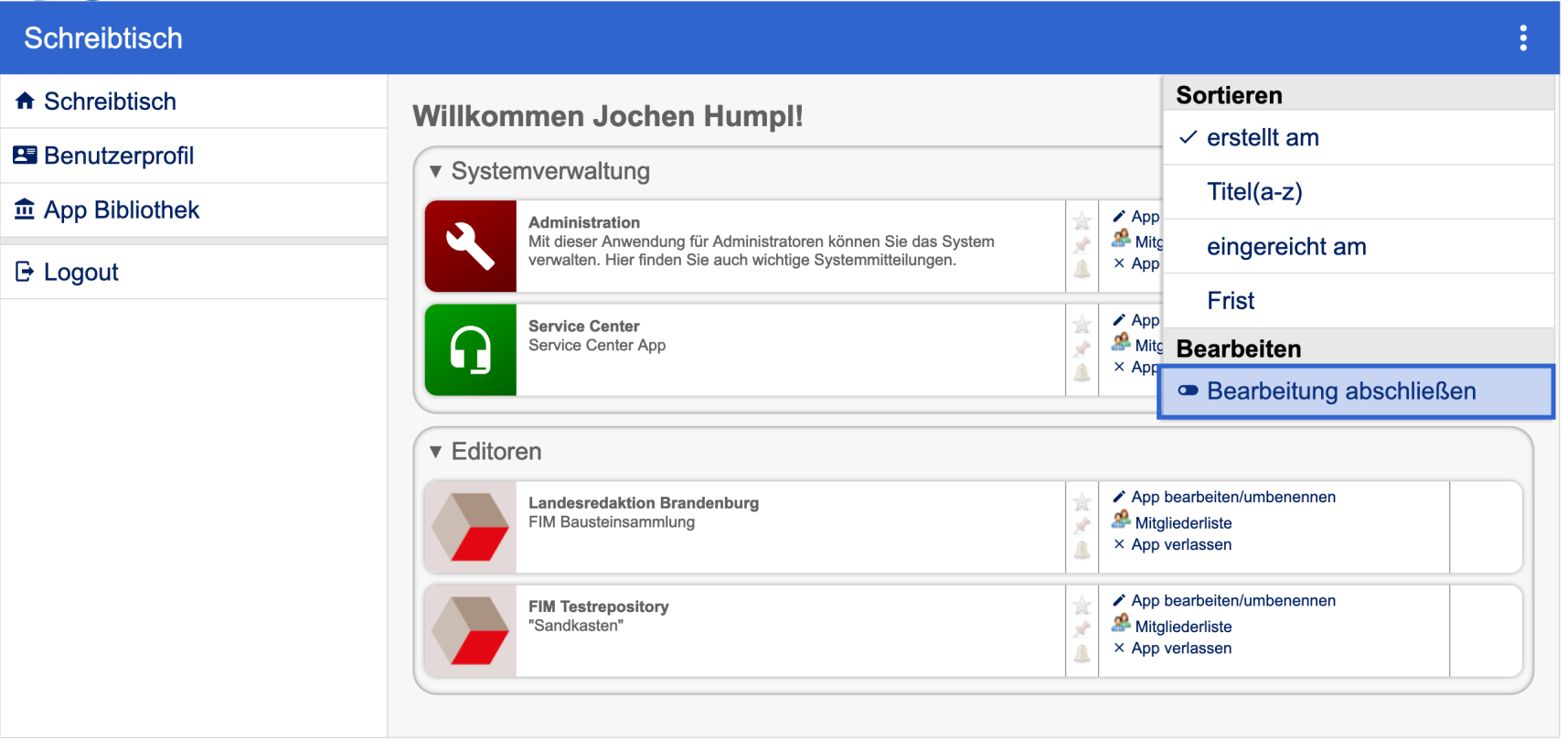Sort by Frist
The image size is (1568, 751).
(x=1230, y=301)
